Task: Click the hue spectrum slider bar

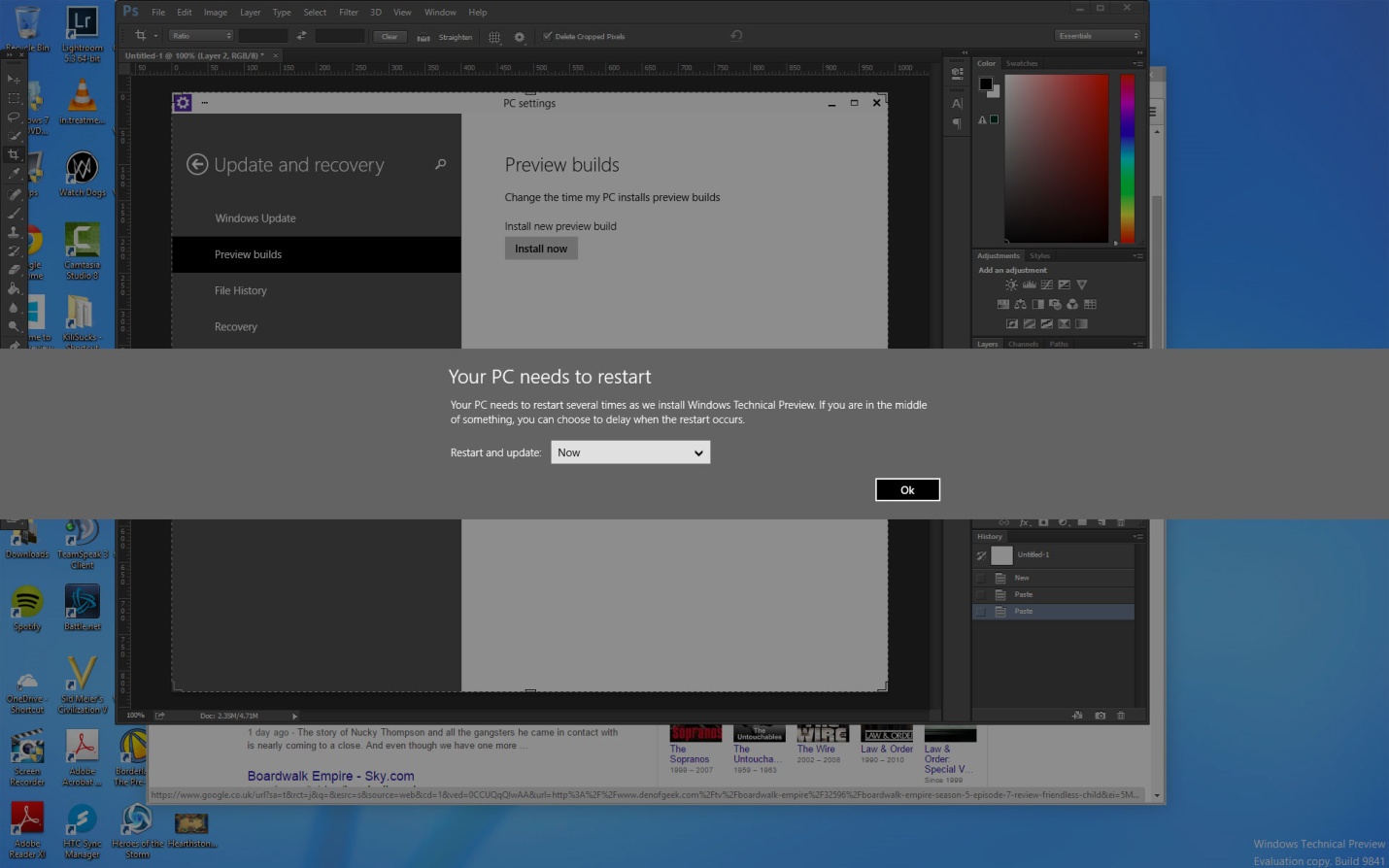Action: (x=1128, y=158)
